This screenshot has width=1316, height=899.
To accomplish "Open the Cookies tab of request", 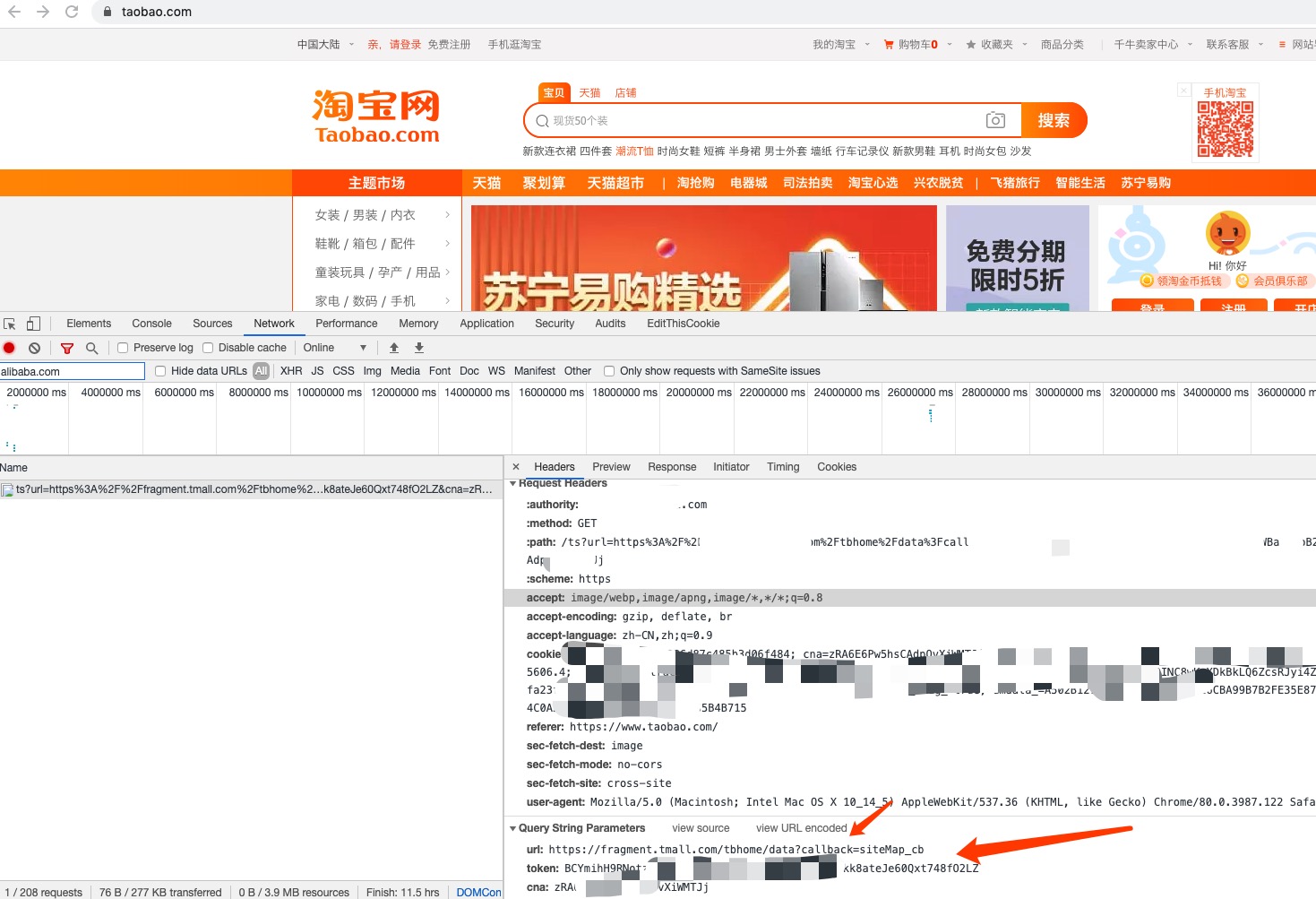I will pos(837,467).
